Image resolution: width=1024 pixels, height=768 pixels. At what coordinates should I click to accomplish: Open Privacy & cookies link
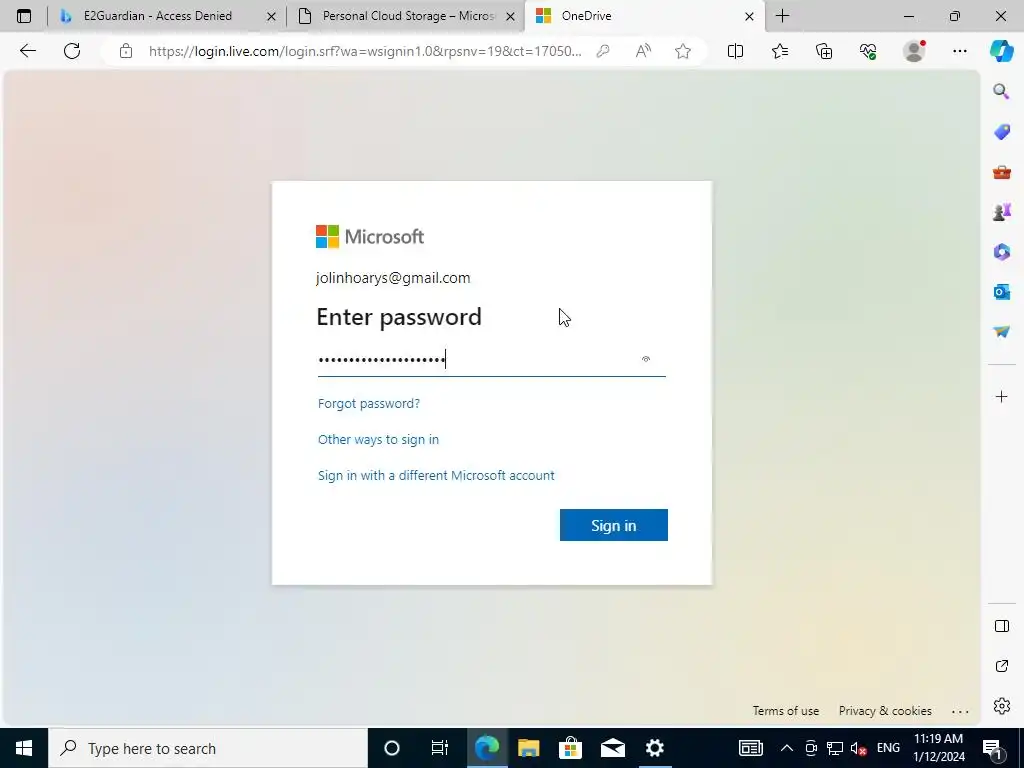[x=885, y=711]
